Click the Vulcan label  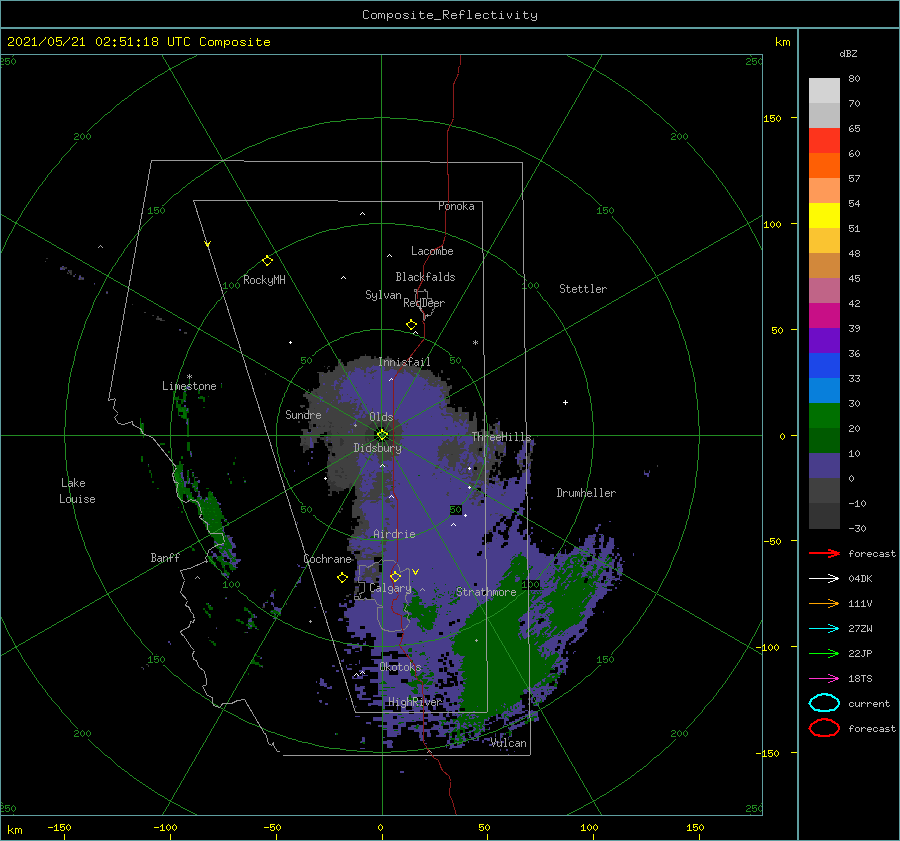click(x=509, y=743)
